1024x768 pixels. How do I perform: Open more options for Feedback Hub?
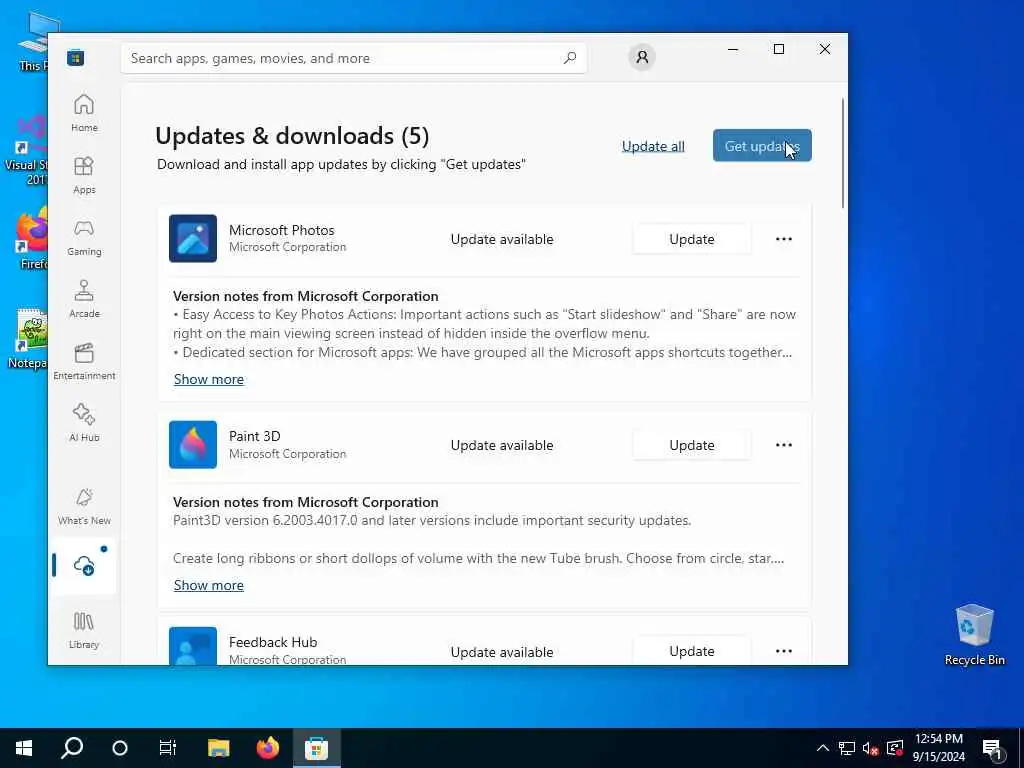[784, 651]
